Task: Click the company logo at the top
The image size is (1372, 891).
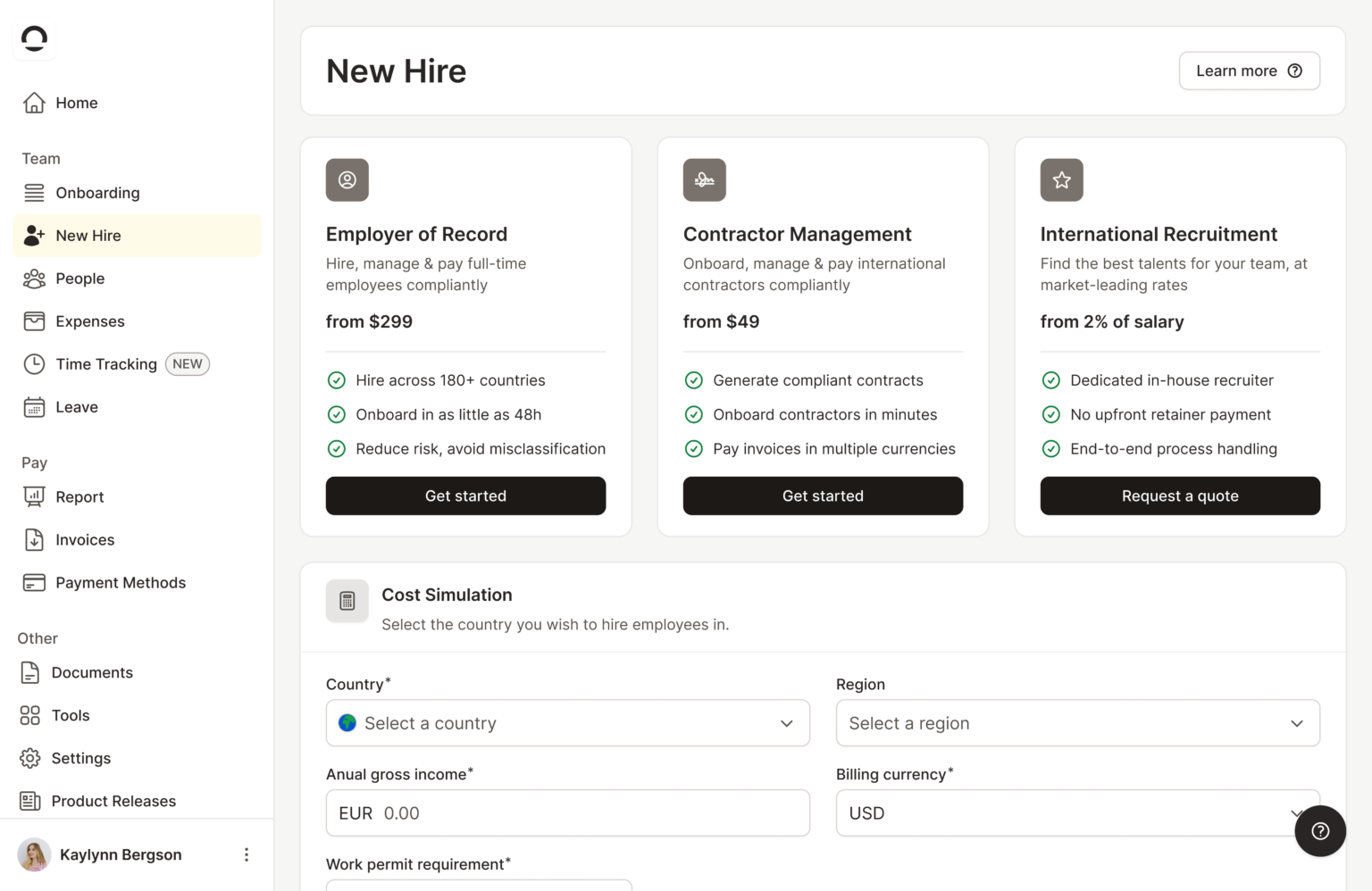Action: (33, 38)
